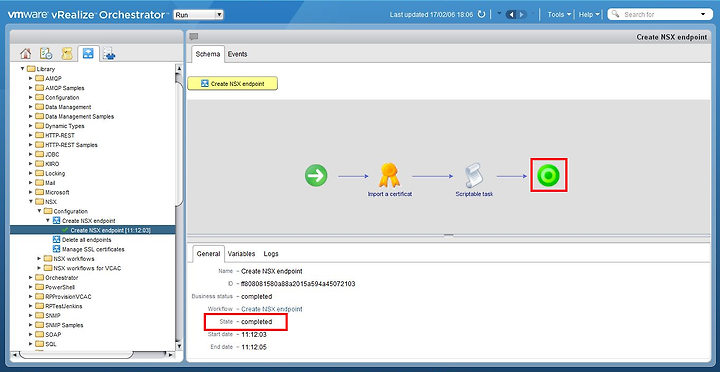Click the Last updated timestamp text
The height and width of the screenshot is (372, 720).
pos(431,15)
